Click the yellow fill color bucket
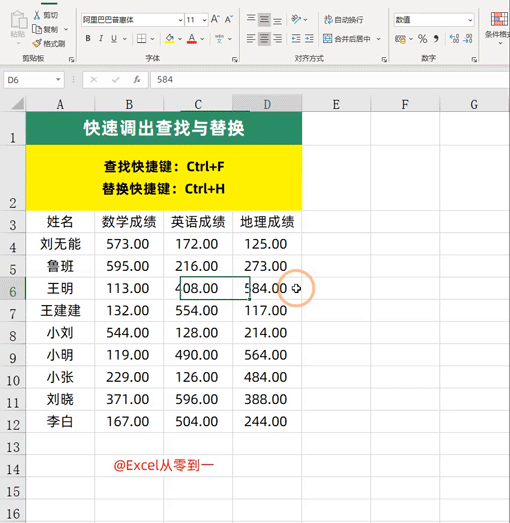This screenshot has width=510, height=523. pos(169,39)
